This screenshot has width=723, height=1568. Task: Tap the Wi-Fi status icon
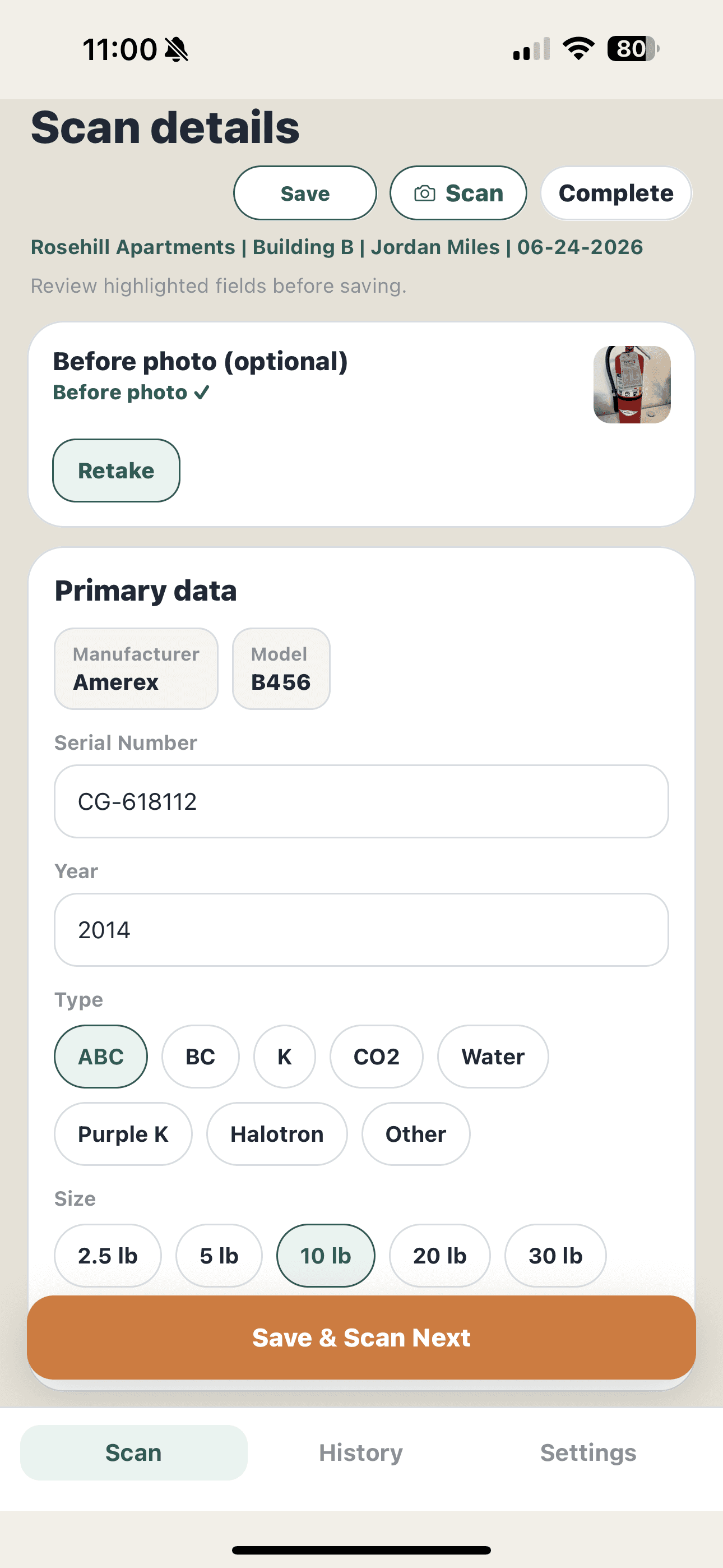tap(578, 49)
